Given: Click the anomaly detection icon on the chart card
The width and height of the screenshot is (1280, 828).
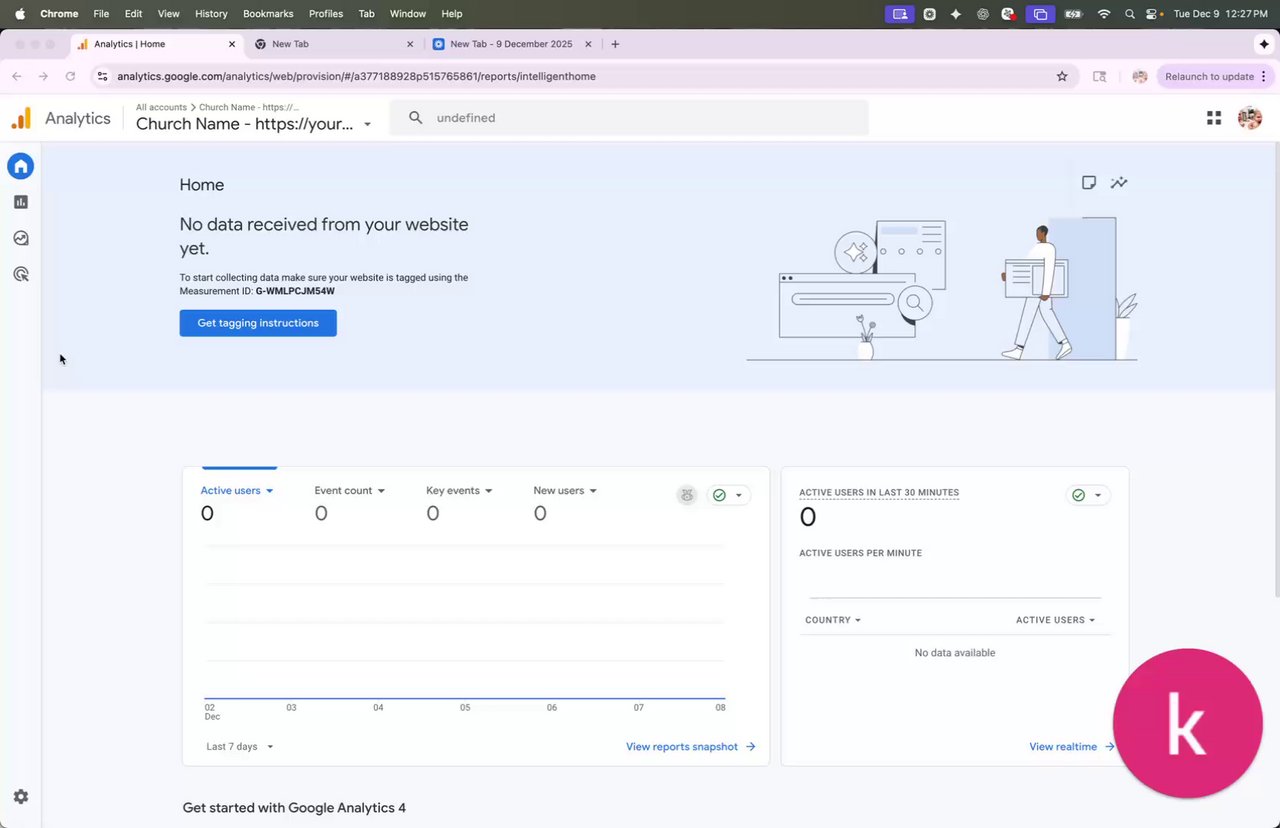Looking at the screenshot, I should (x=687, y=495).
